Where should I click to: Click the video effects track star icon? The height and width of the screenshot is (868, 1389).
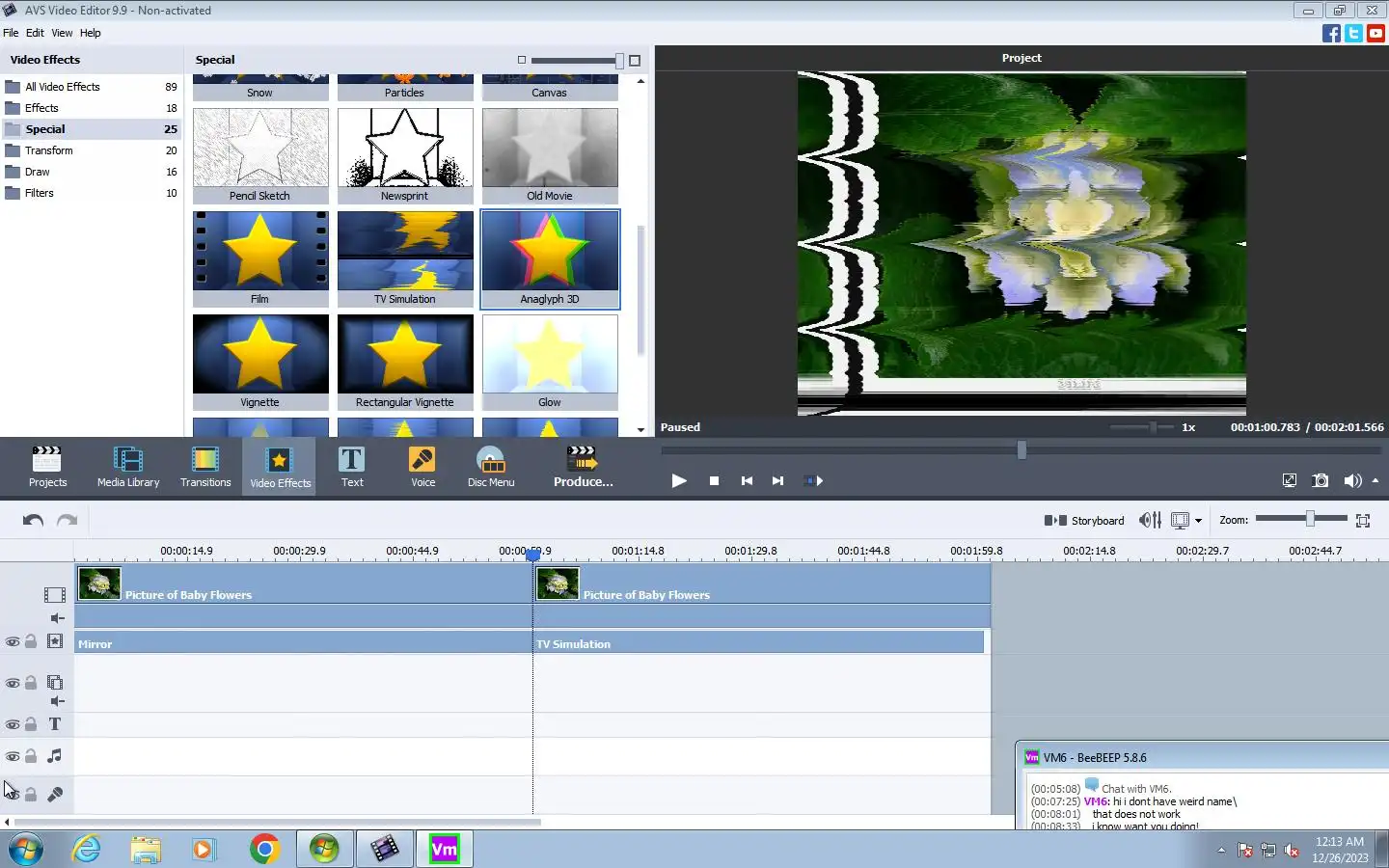(x=55, y=641)
